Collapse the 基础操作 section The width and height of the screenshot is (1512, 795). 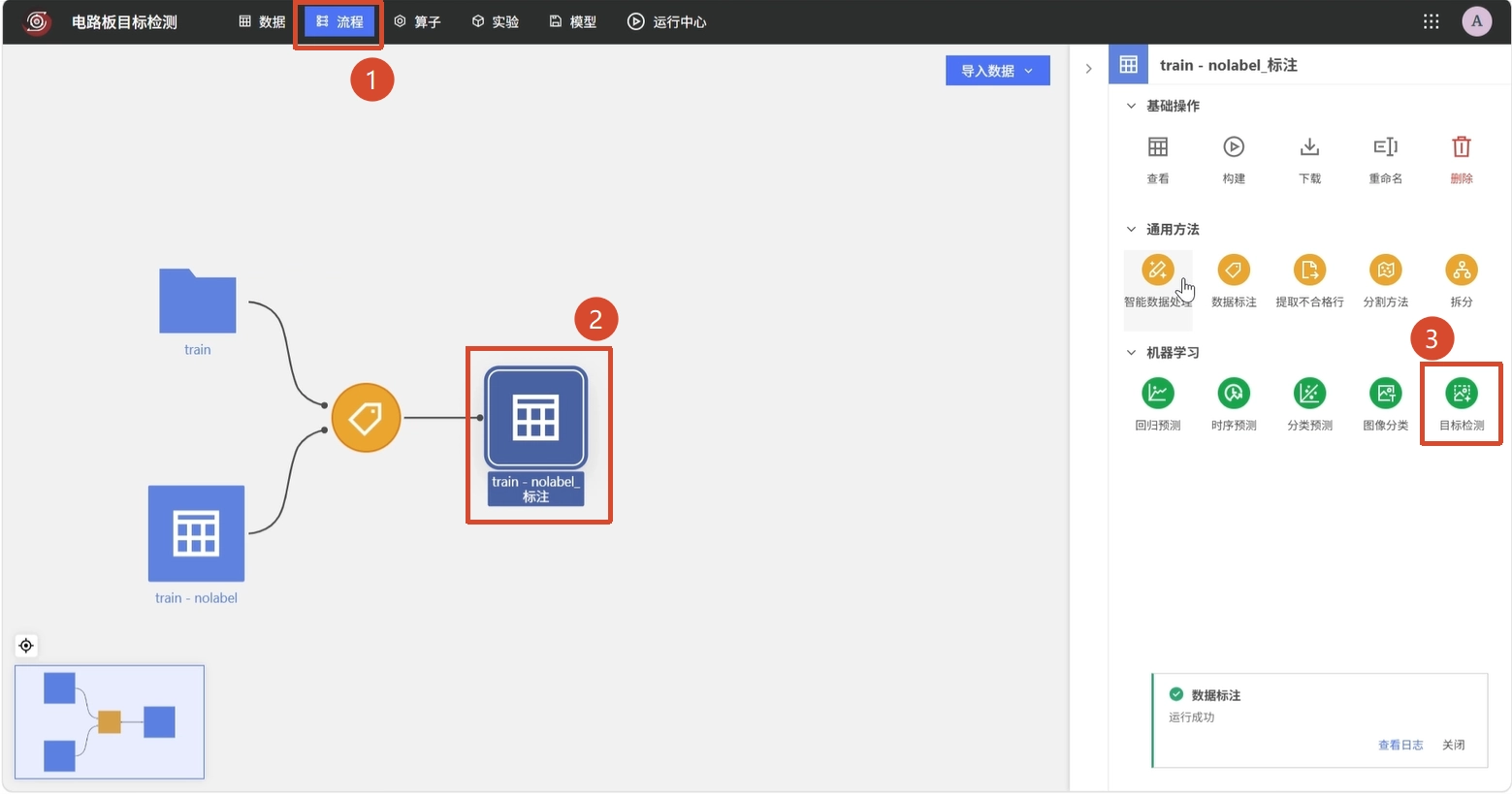pyautogui.click(x=1131, y=106)
